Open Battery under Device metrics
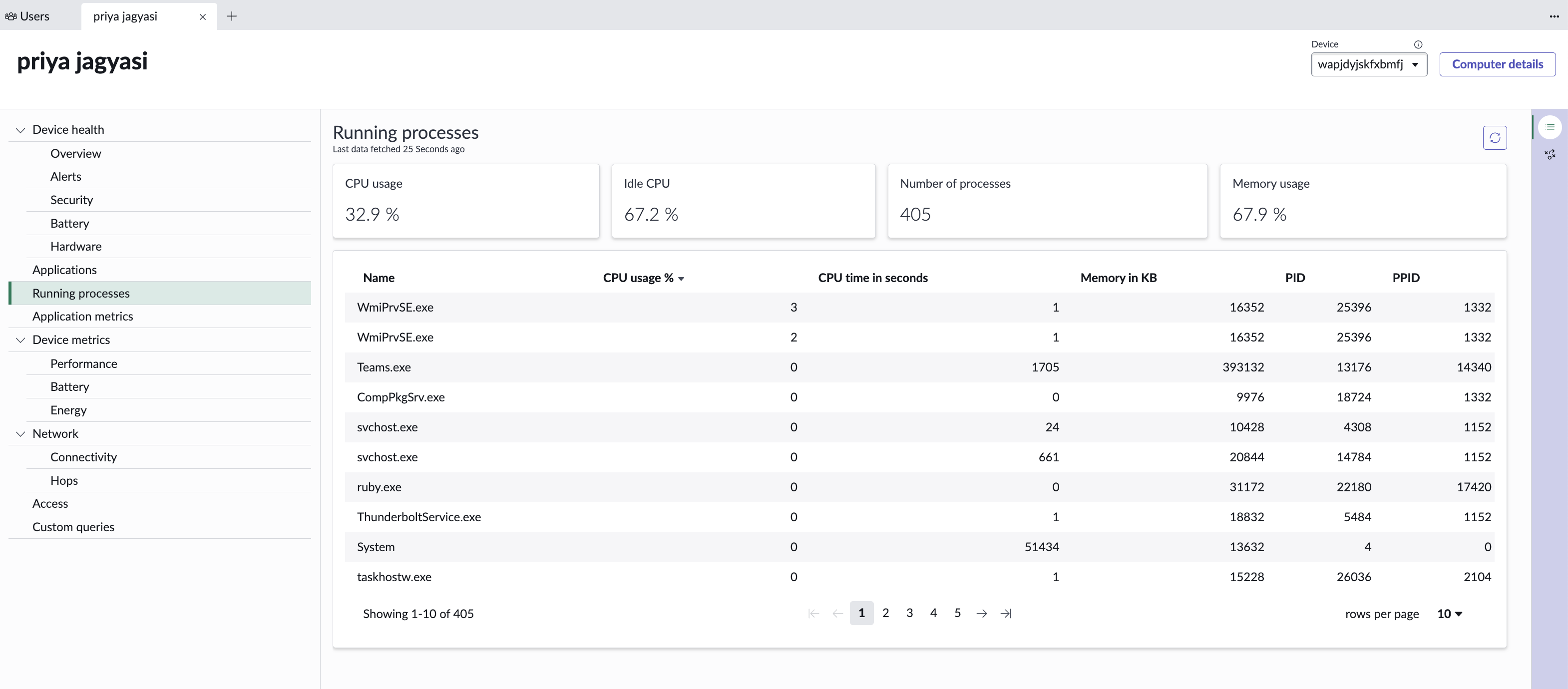 69,387
